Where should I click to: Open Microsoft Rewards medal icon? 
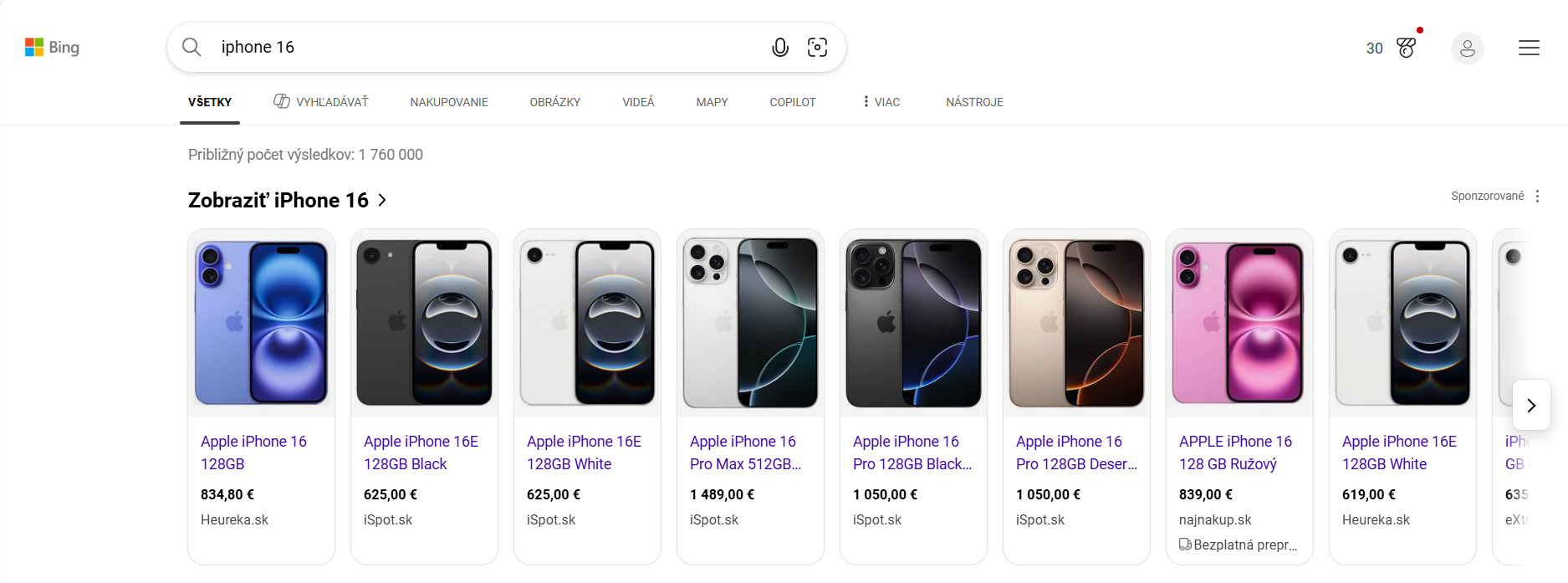coord(1407,48)
